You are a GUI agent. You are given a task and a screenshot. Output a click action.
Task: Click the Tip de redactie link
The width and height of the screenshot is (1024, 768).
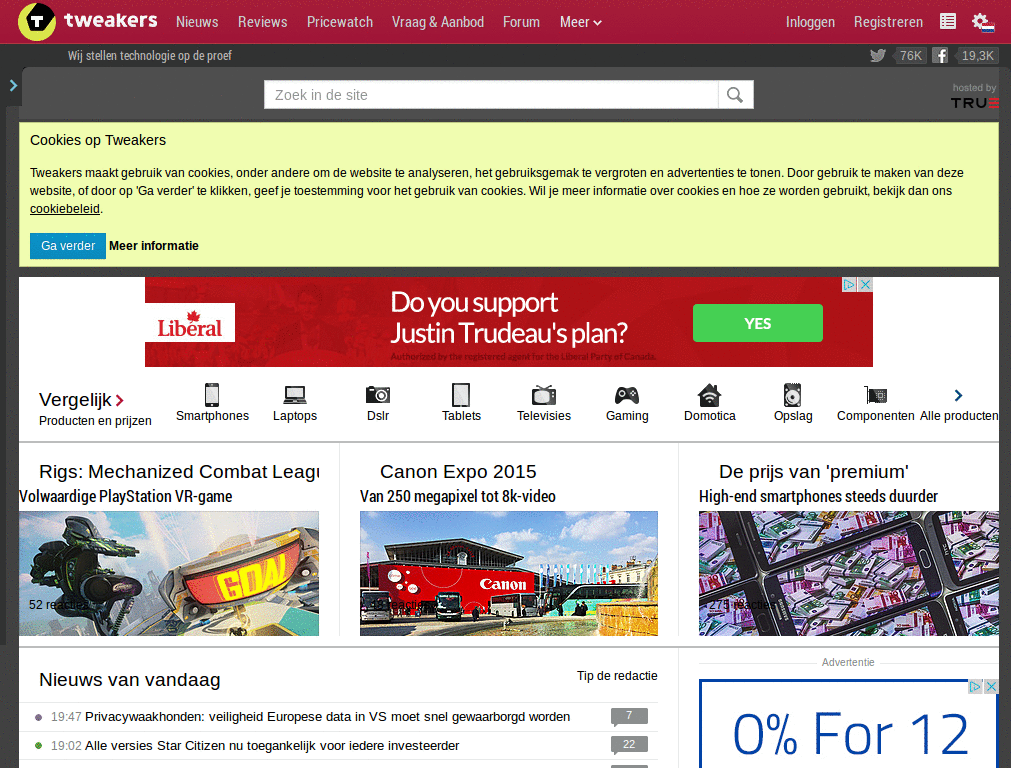(617, 676)
